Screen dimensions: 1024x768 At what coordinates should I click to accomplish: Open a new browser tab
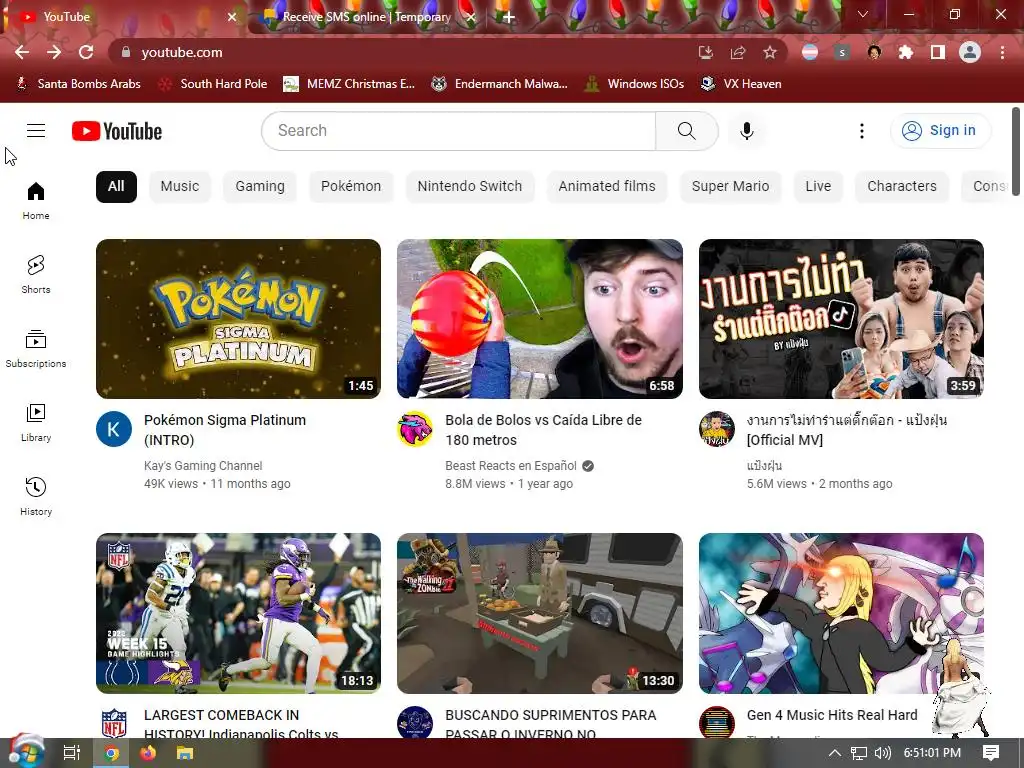pos(509,17)
